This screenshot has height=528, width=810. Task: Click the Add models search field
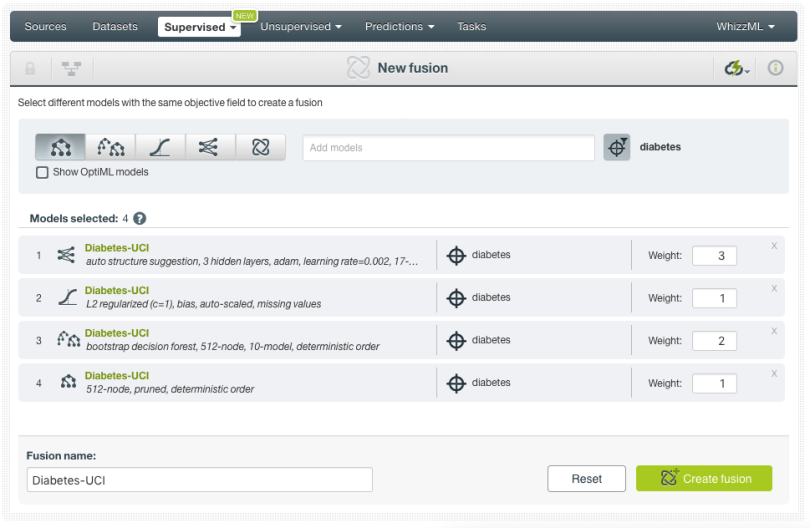click(448, 148)
